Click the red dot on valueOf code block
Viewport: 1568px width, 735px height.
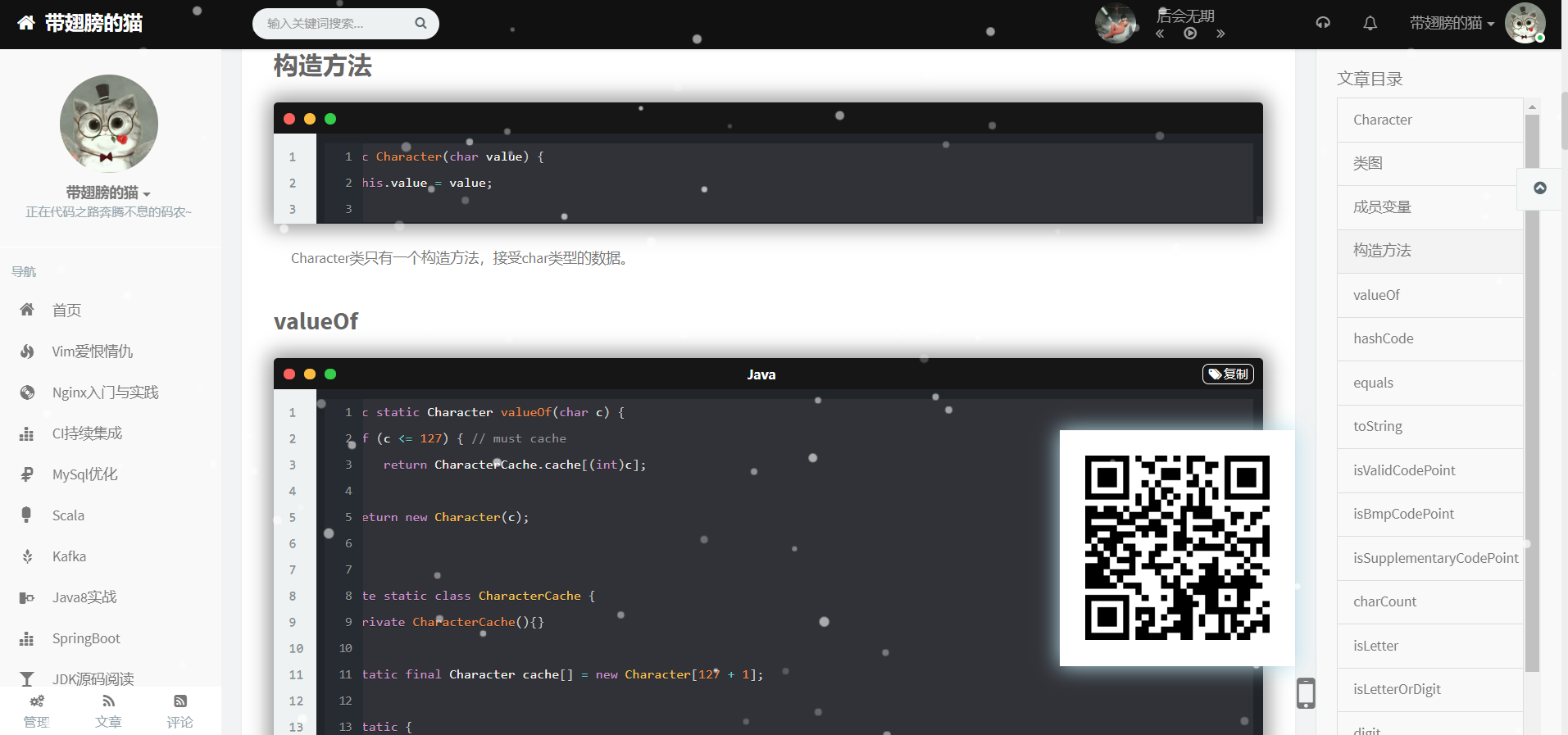pos(289,374)
